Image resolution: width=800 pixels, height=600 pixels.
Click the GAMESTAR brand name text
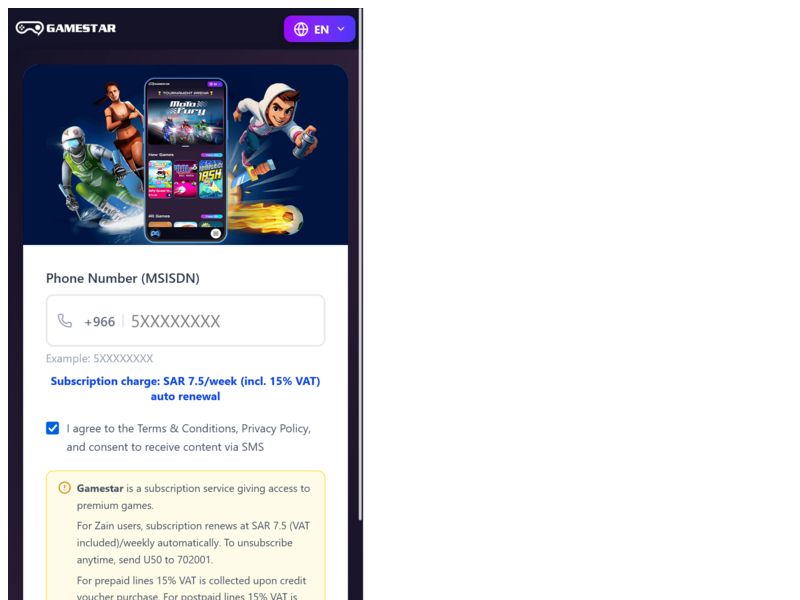[x=81, y=28]
